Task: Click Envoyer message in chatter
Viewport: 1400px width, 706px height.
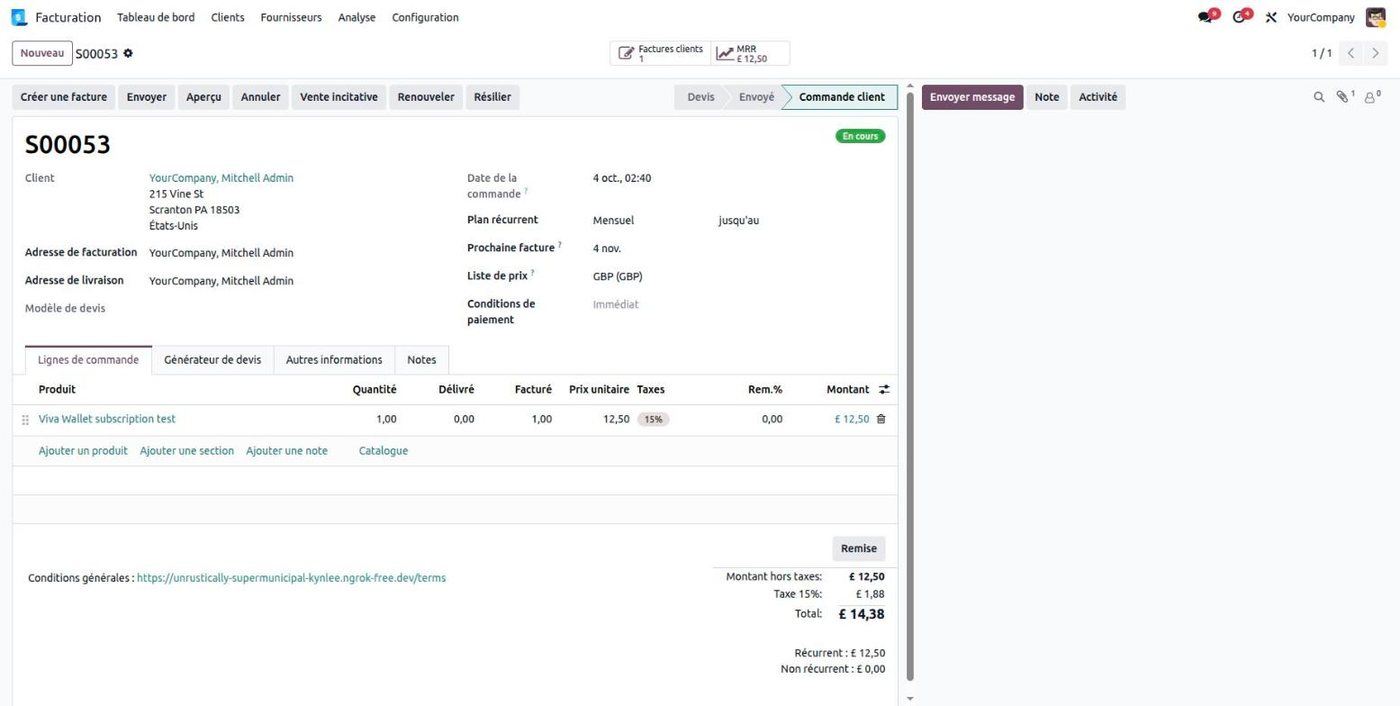Action: point(973,97)
